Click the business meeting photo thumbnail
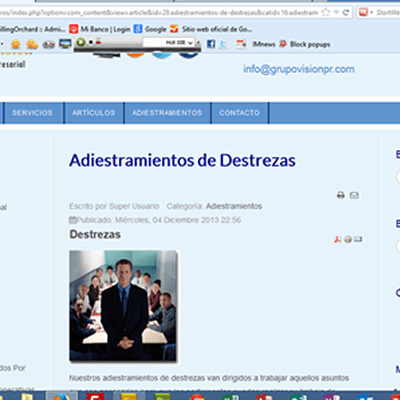This screenshot has width=400, height=400. 123,306
